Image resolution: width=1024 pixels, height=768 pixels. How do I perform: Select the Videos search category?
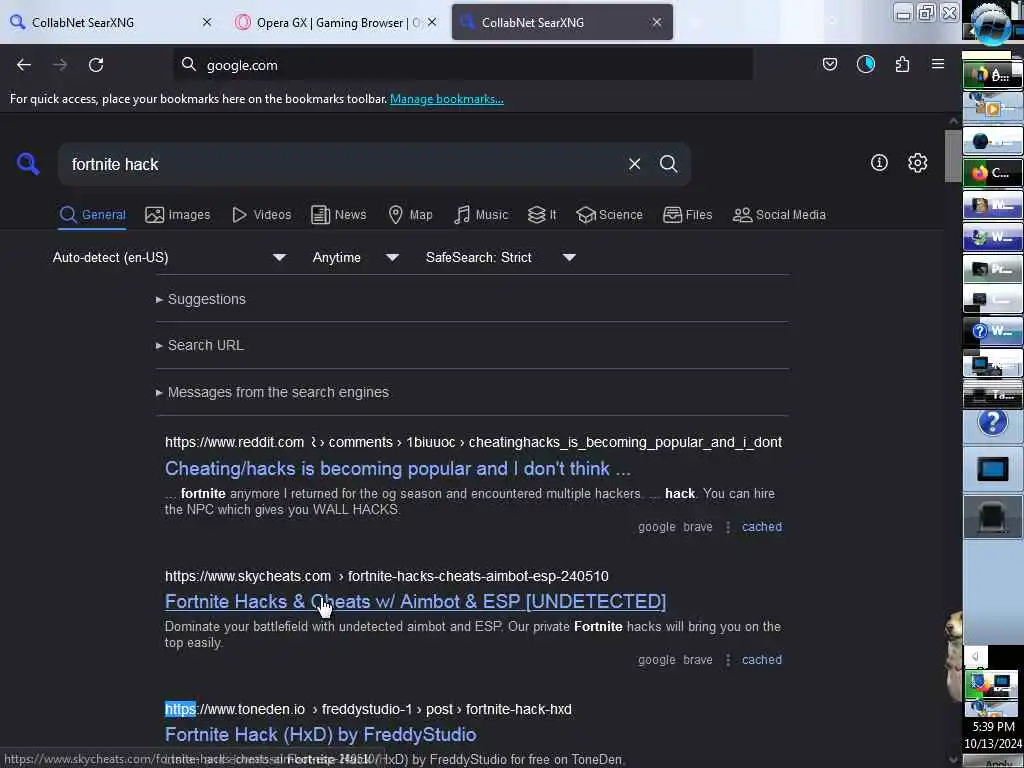[262, 215]
